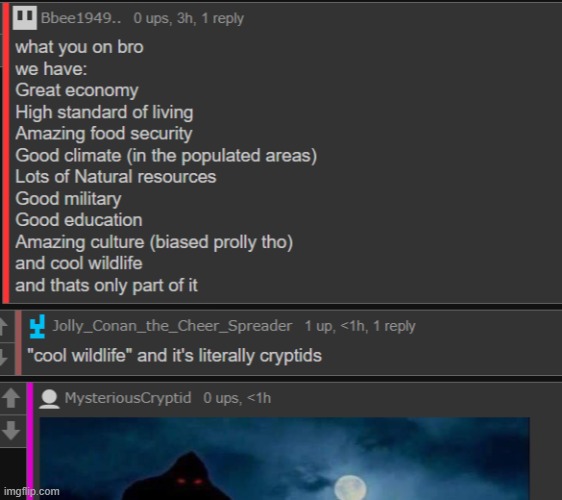Click the full moon in the image

pyautogui.click(x=350, y=488)
